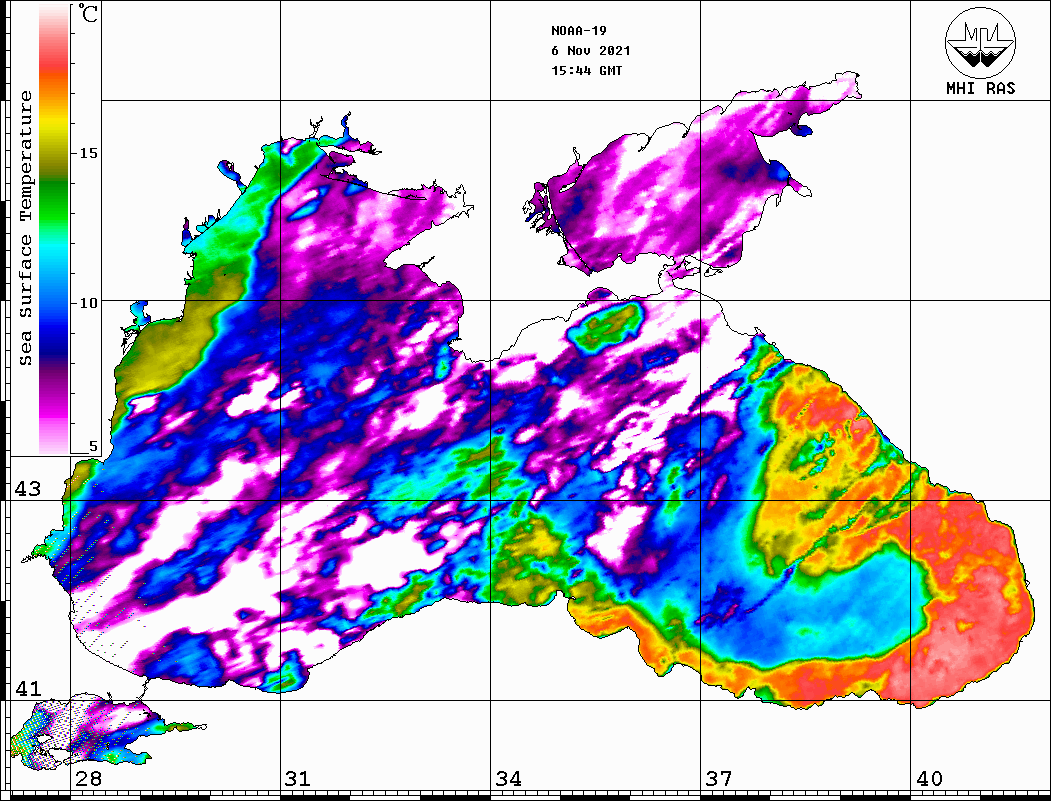Click the 10 value on temperature scale
The image size is (1051, 801).
(x=88, y=303)
